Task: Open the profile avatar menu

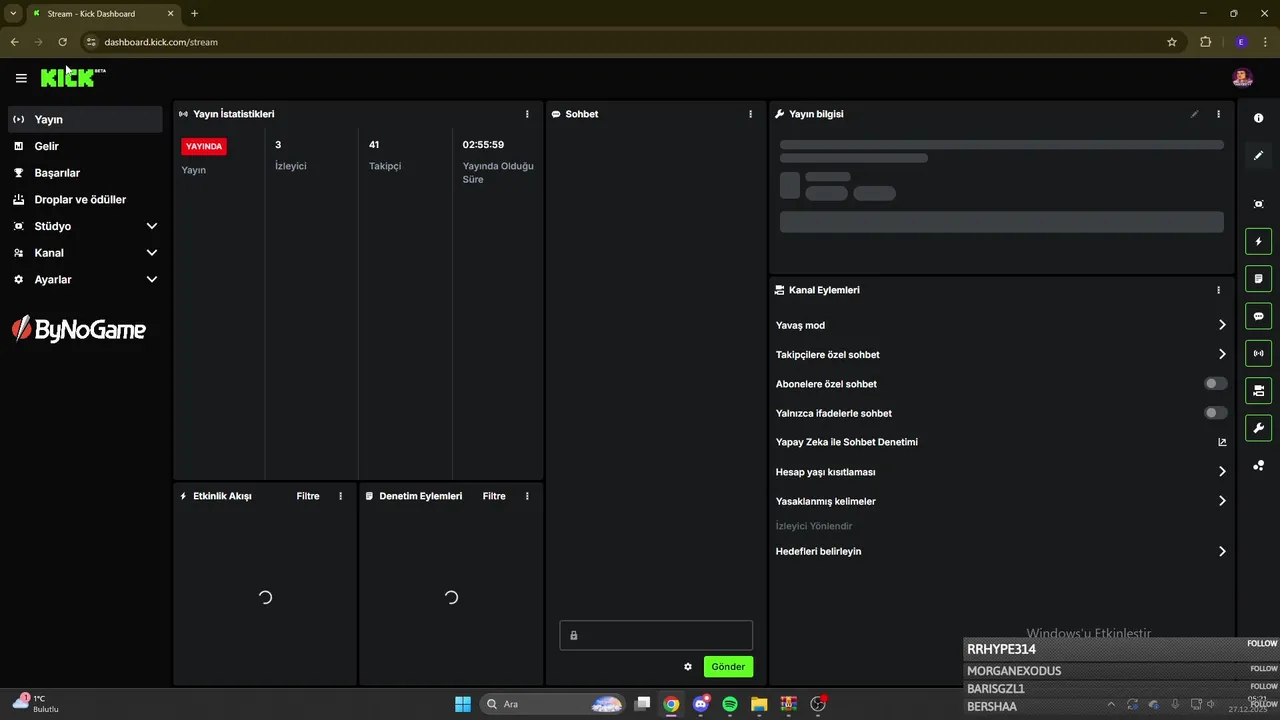Action: pos(1242,78)
